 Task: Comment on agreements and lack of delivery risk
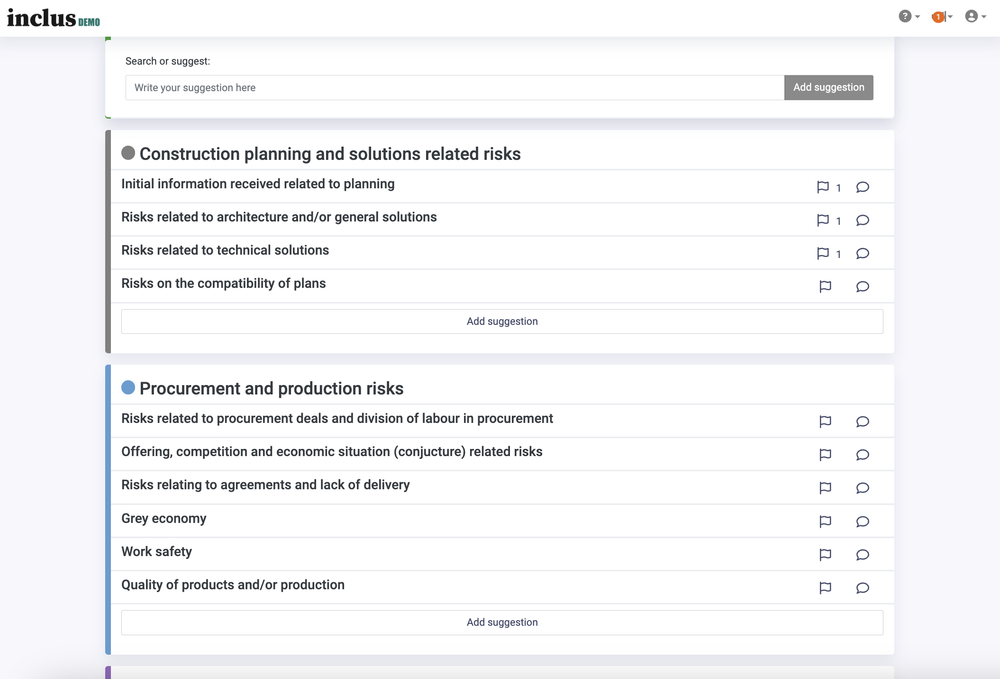862,488
